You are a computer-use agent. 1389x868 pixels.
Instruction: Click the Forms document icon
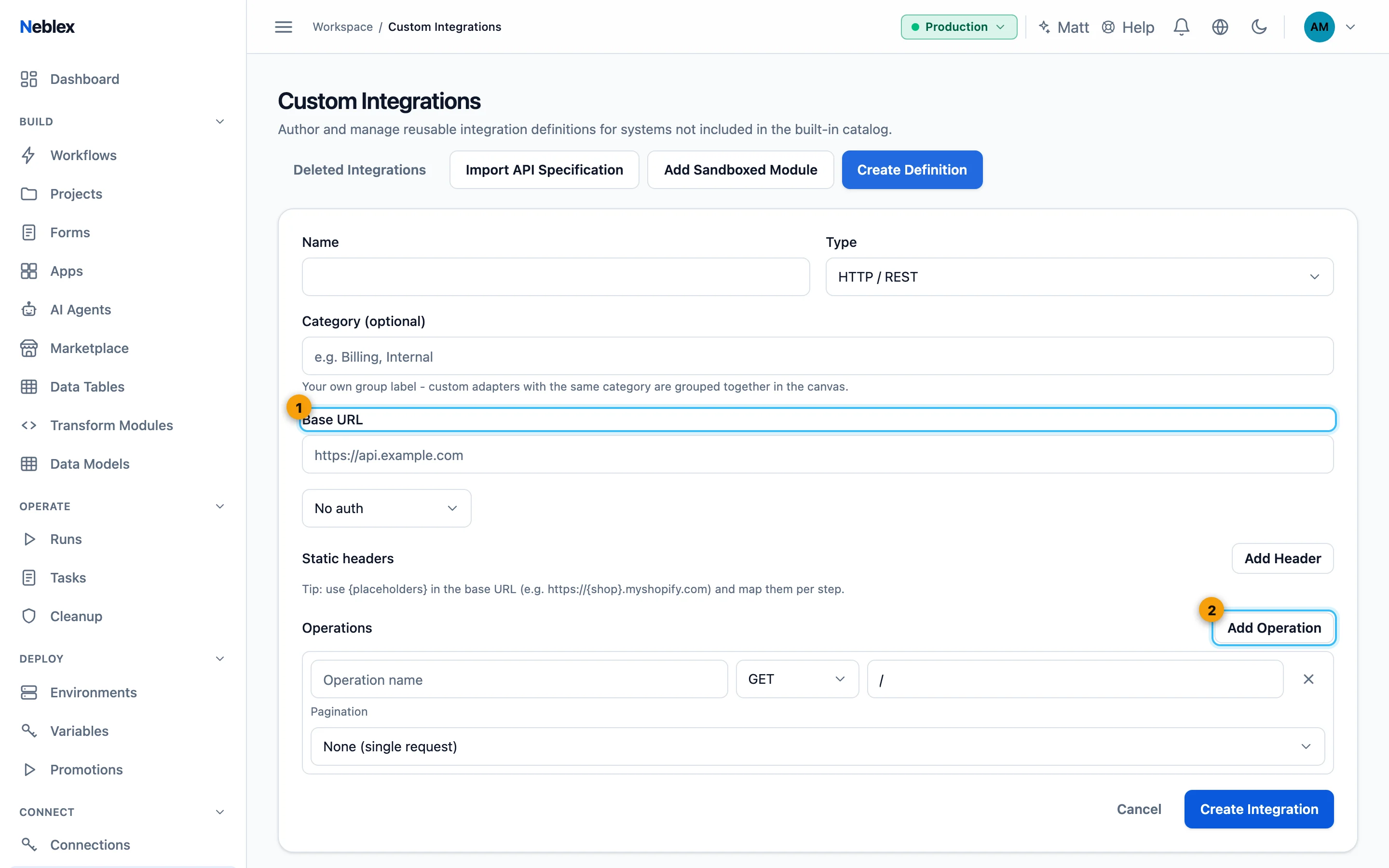pos(29,232)
